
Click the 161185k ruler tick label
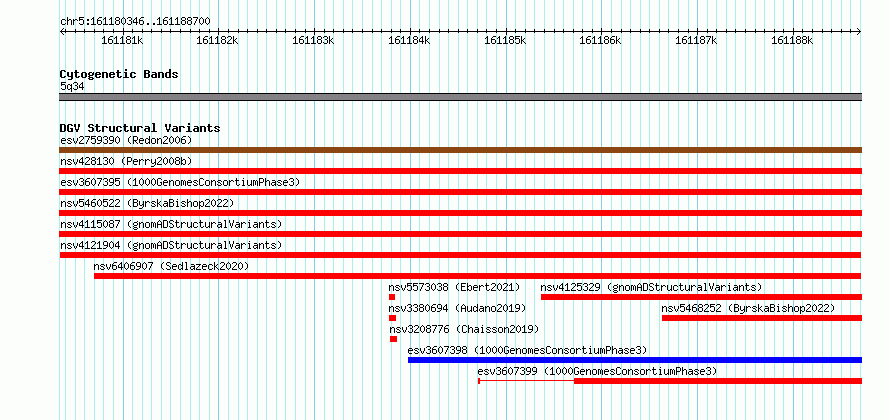505,40
